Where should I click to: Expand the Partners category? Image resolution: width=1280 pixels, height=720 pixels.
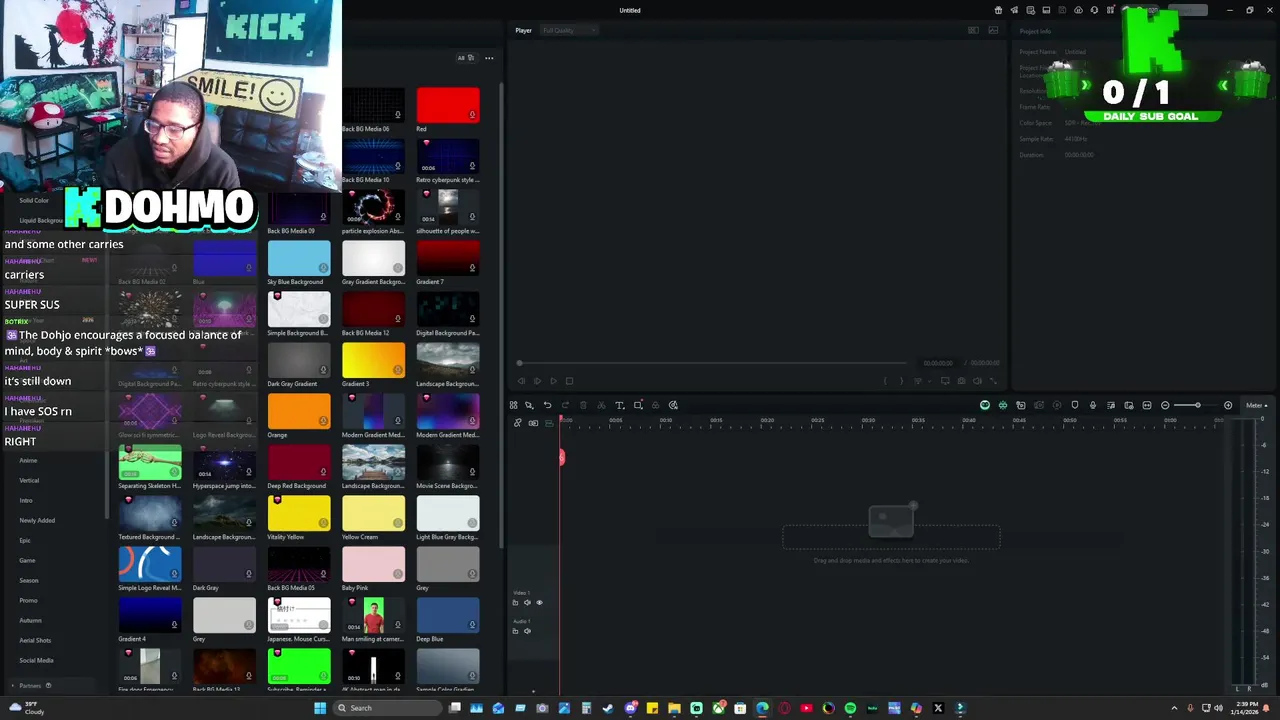pos(30,686)
